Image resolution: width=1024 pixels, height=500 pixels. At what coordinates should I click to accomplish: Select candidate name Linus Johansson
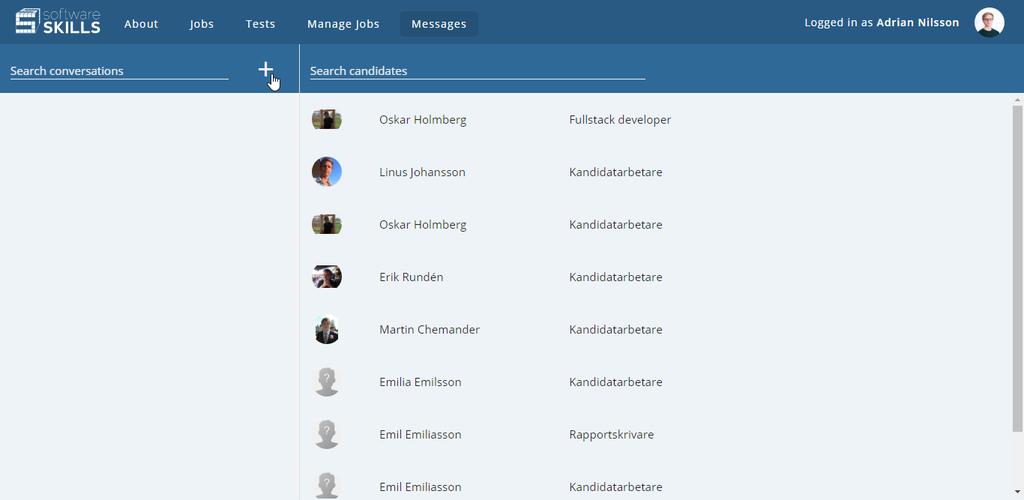click(x=422, y=172)
